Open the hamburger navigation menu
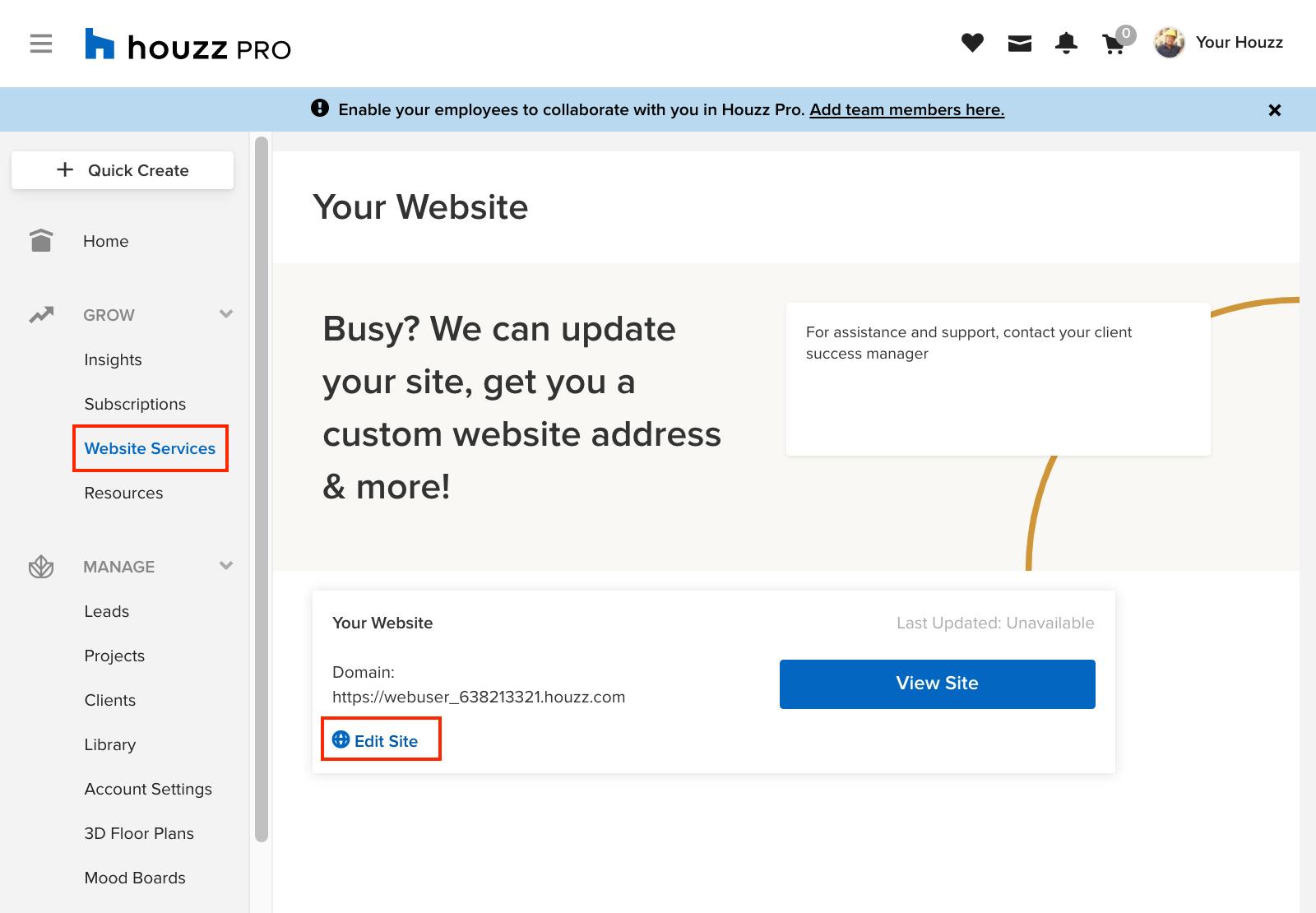This screenshot has height=913, width=1316. [41, 44]
